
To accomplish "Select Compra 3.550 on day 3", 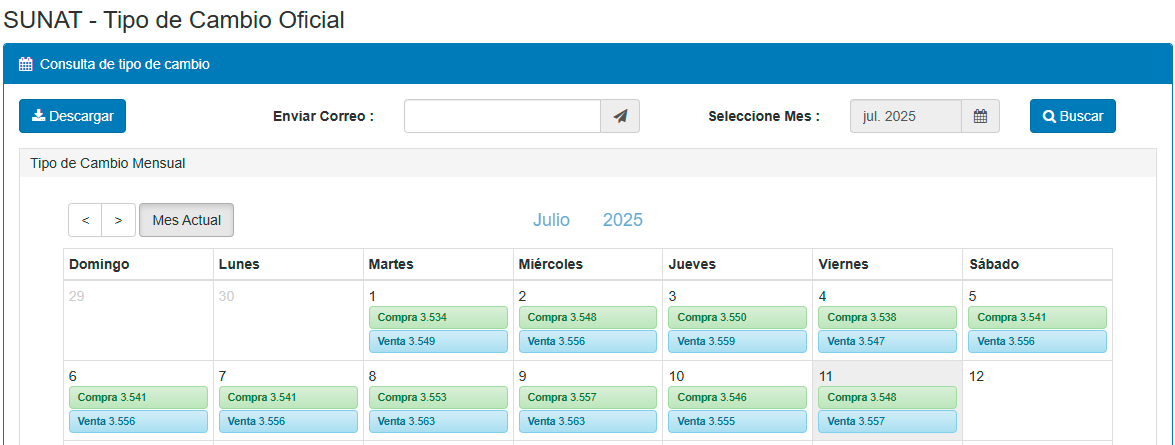I will point(738,318).
